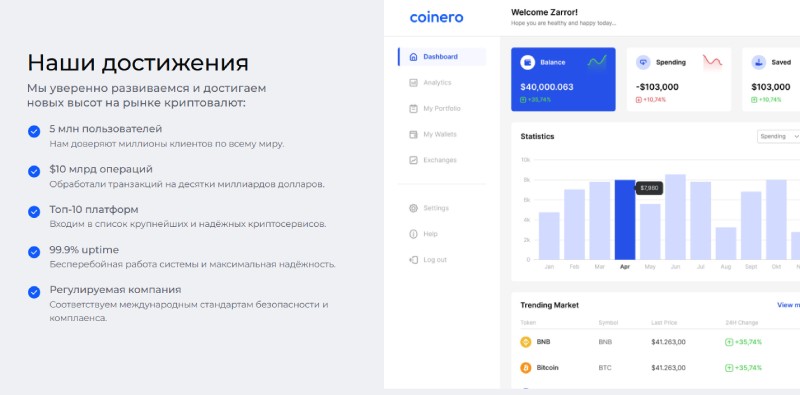Click the Balance wallet icon
The height and width of the screenshot is (395, 800).
click(x=528, y=62)
